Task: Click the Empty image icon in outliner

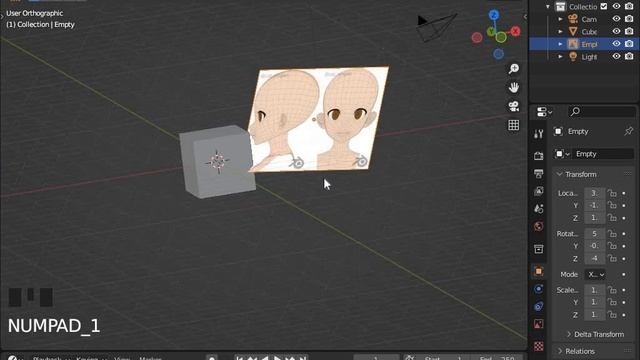Action: coord(573,44)
